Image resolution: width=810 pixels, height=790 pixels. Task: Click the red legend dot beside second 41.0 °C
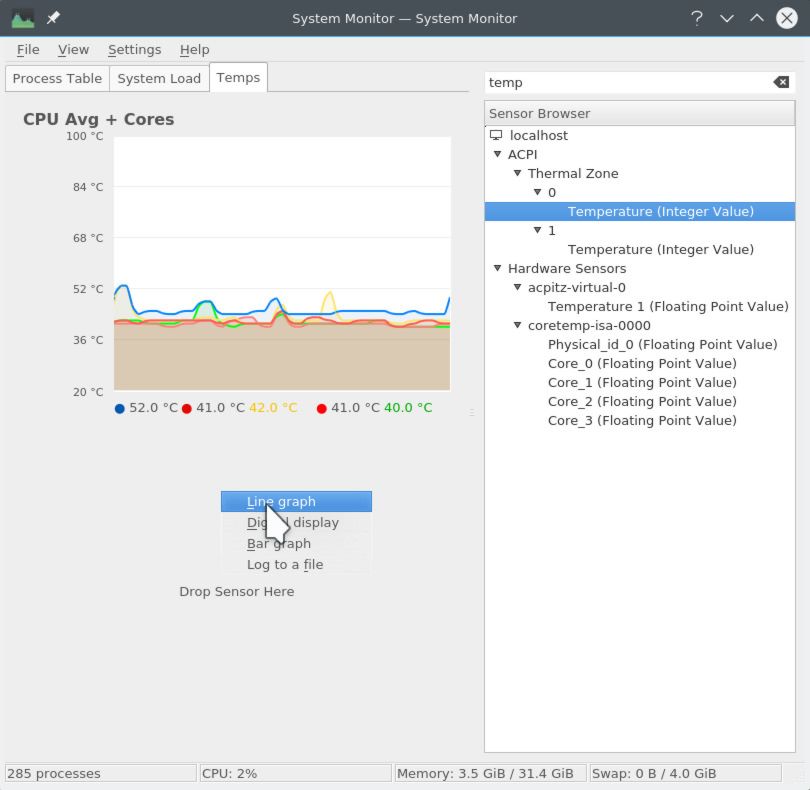point(322,409)
